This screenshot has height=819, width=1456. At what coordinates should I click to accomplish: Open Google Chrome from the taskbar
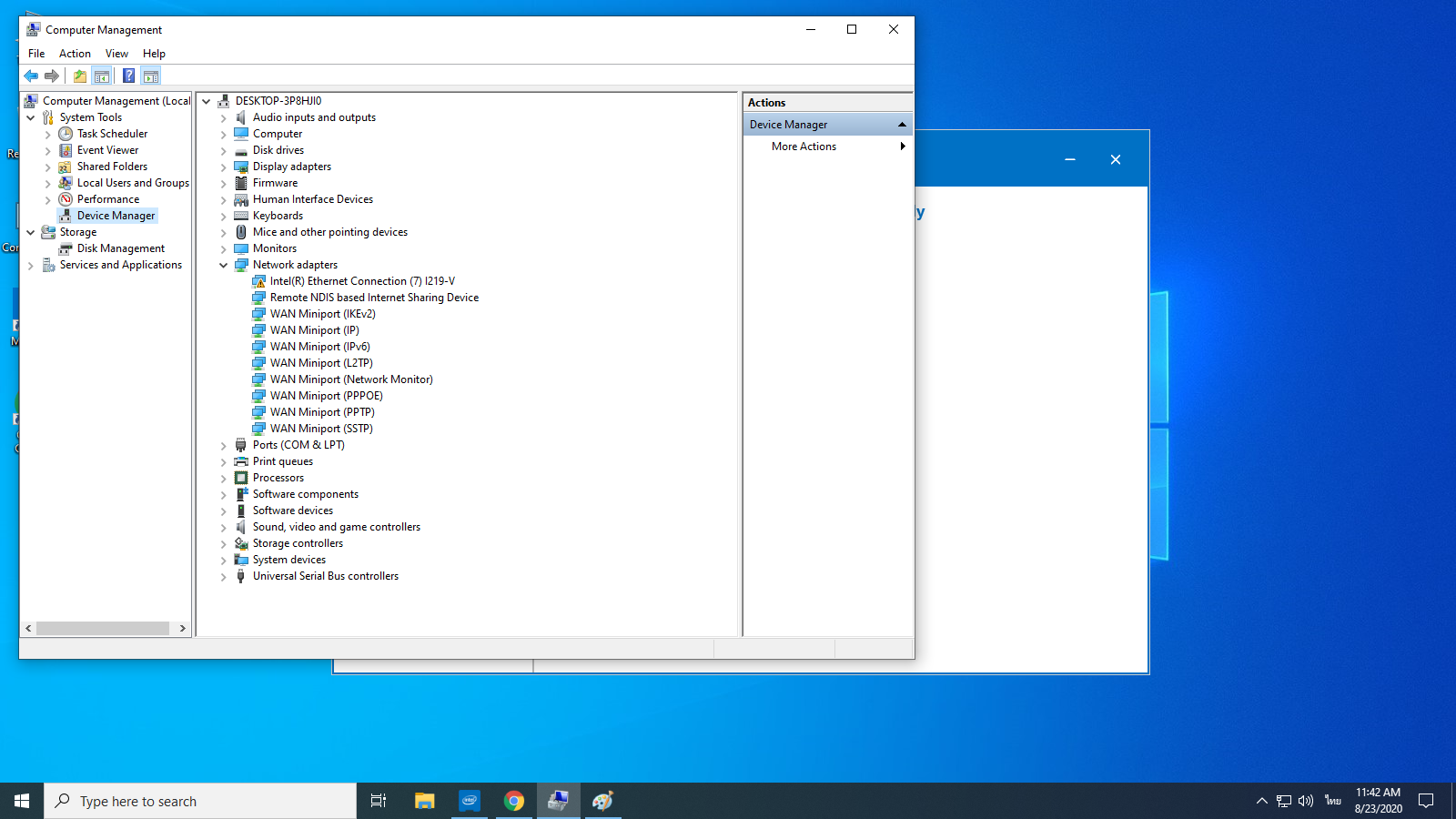coord(514,801)
